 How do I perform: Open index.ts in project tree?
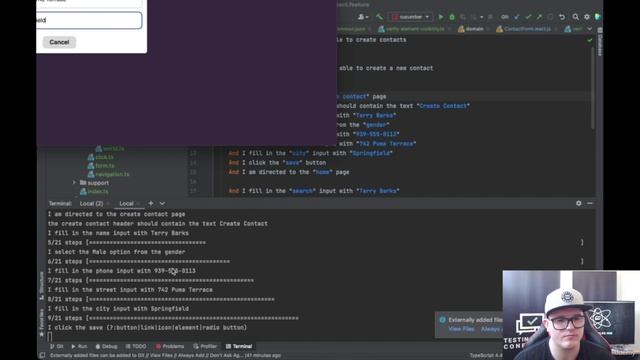94,191
